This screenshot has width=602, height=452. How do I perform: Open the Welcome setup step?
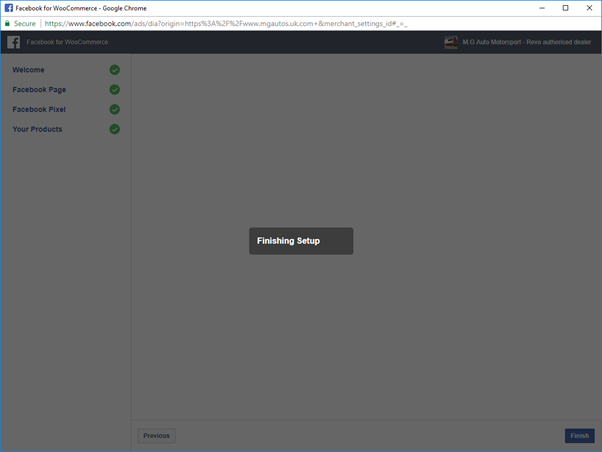28,70
